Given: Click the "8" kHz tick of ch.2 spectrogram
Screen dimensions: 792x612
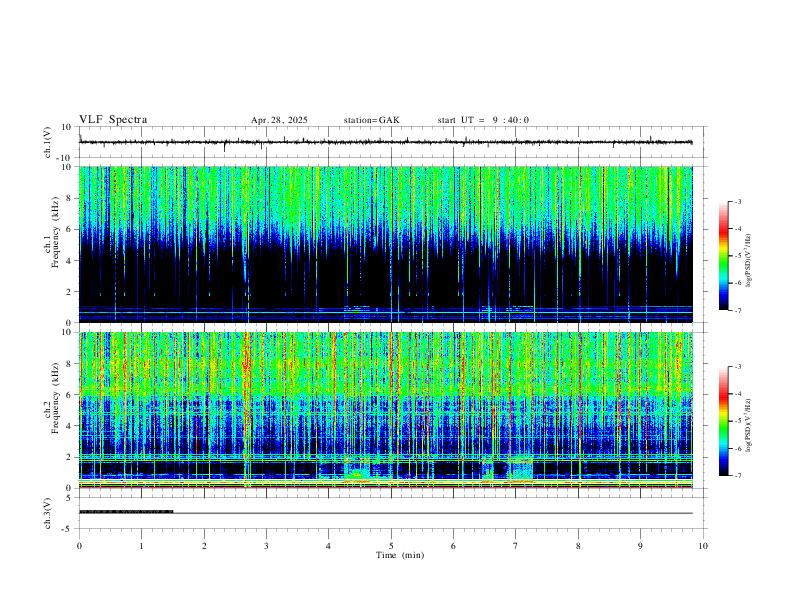Looking at the screenshot, I should (x=70, y=364).
